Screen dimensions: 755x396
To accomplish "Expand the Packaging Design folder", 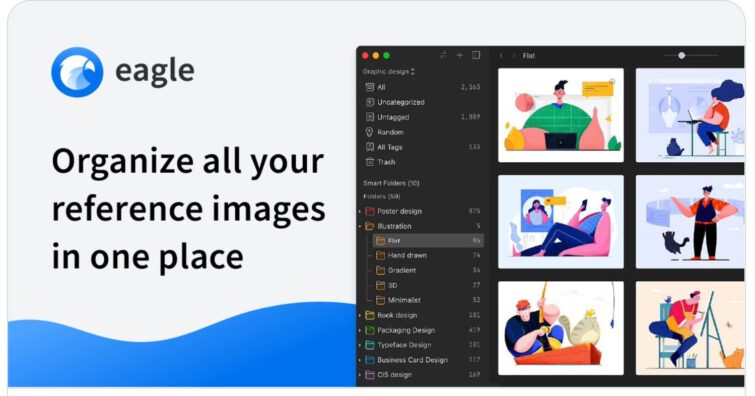I will click(360, 330).
